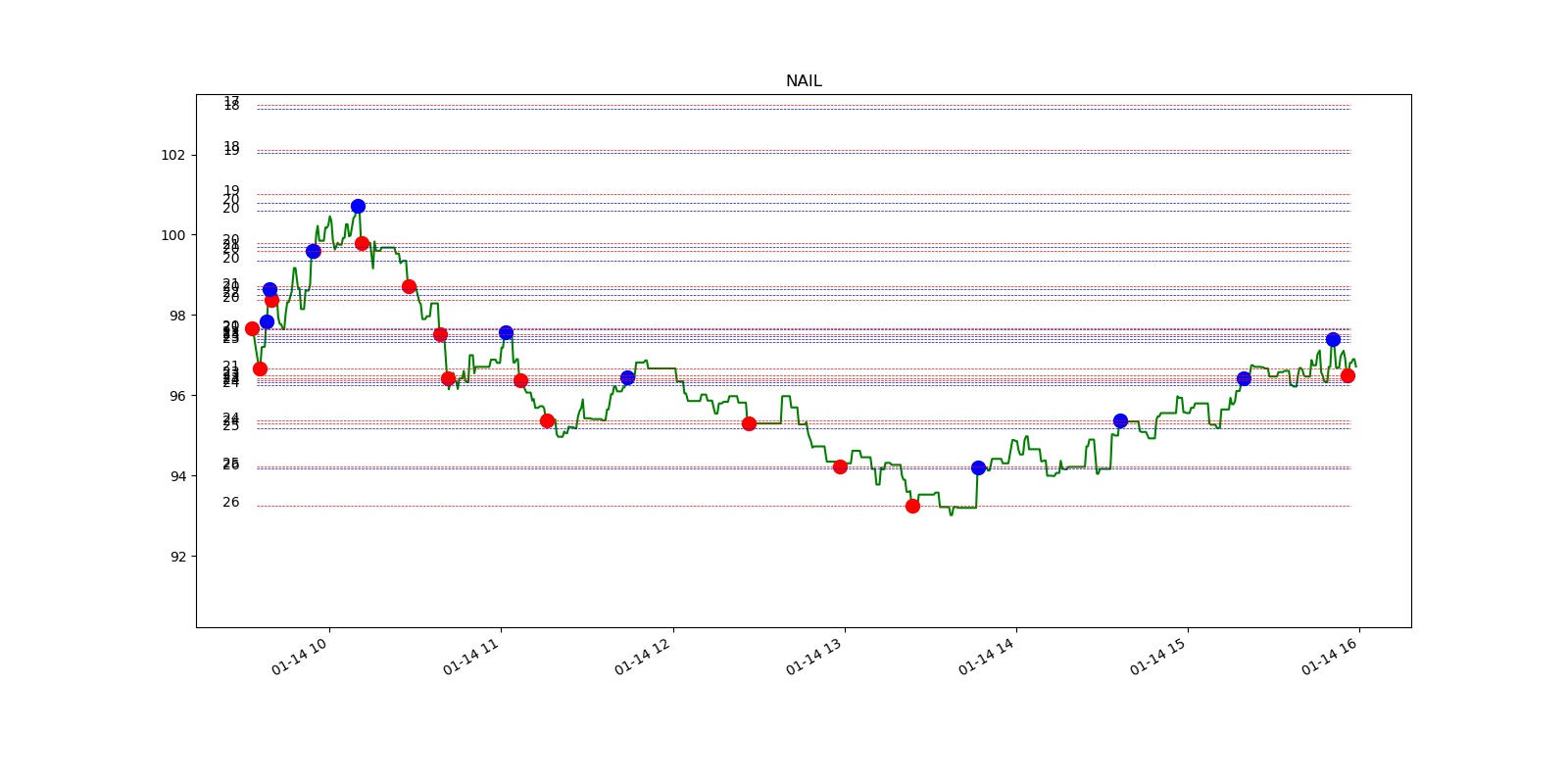This screenshot has height=784, width=1568.
Task: Pick blue marker near 96.4 after 15:00
Action: pos(1244,378)
